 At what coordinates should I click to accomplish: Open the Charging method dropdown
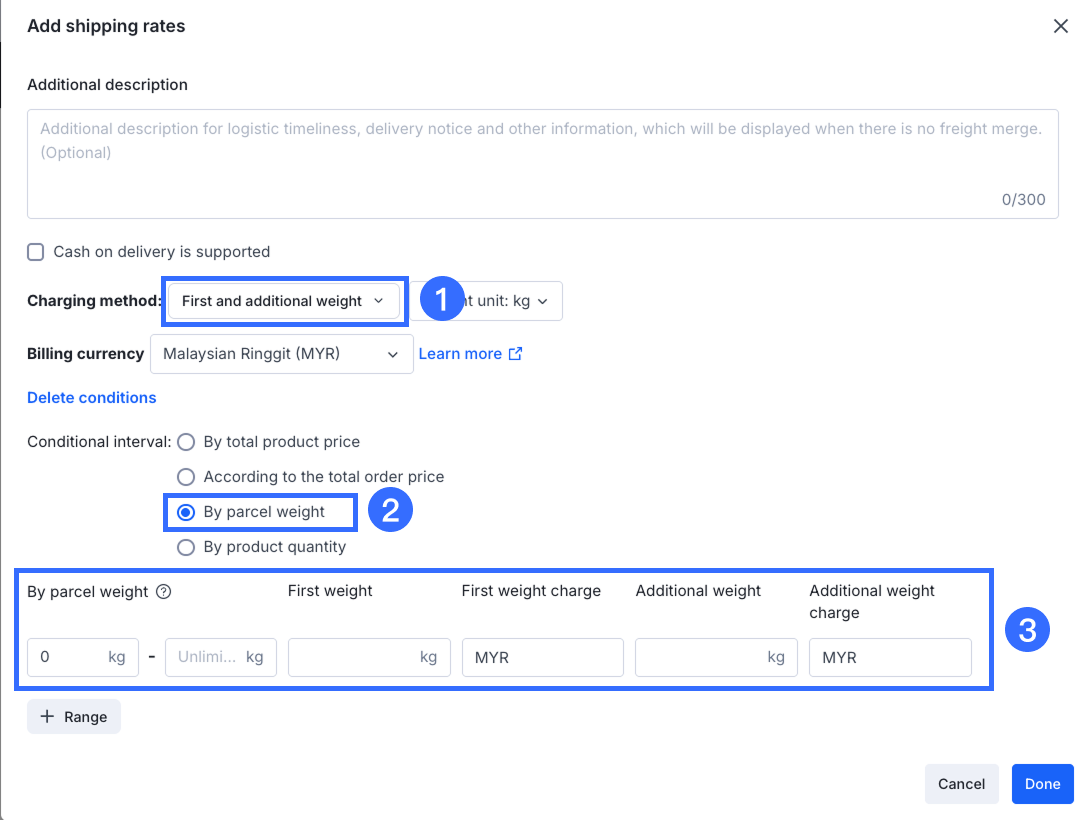click(x=284, y=301)
